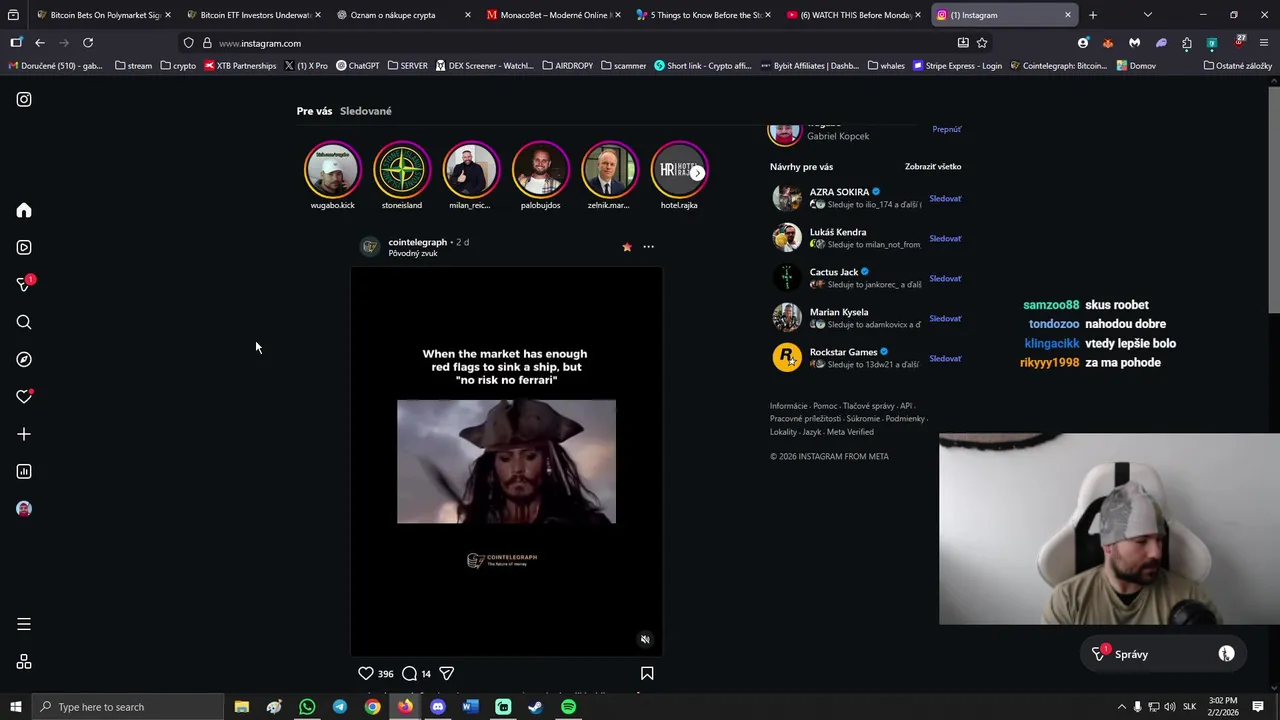Click Zobraziť všetko suggestions link

(x=933, y=167)
